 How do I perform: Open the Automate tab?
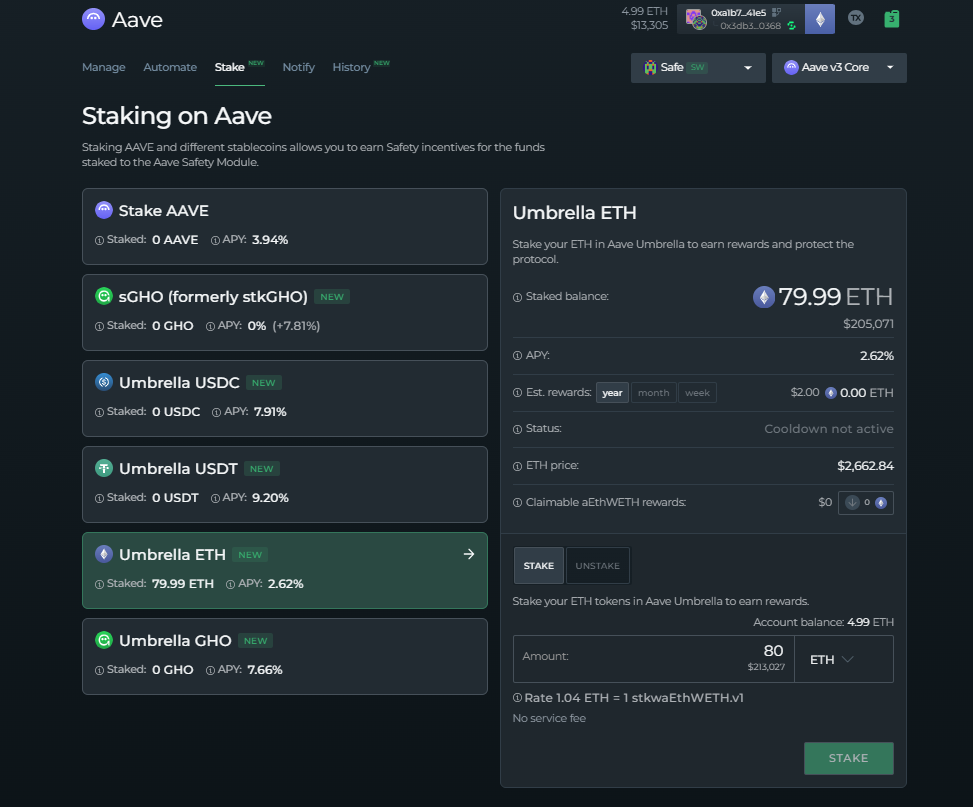(170, 67)
